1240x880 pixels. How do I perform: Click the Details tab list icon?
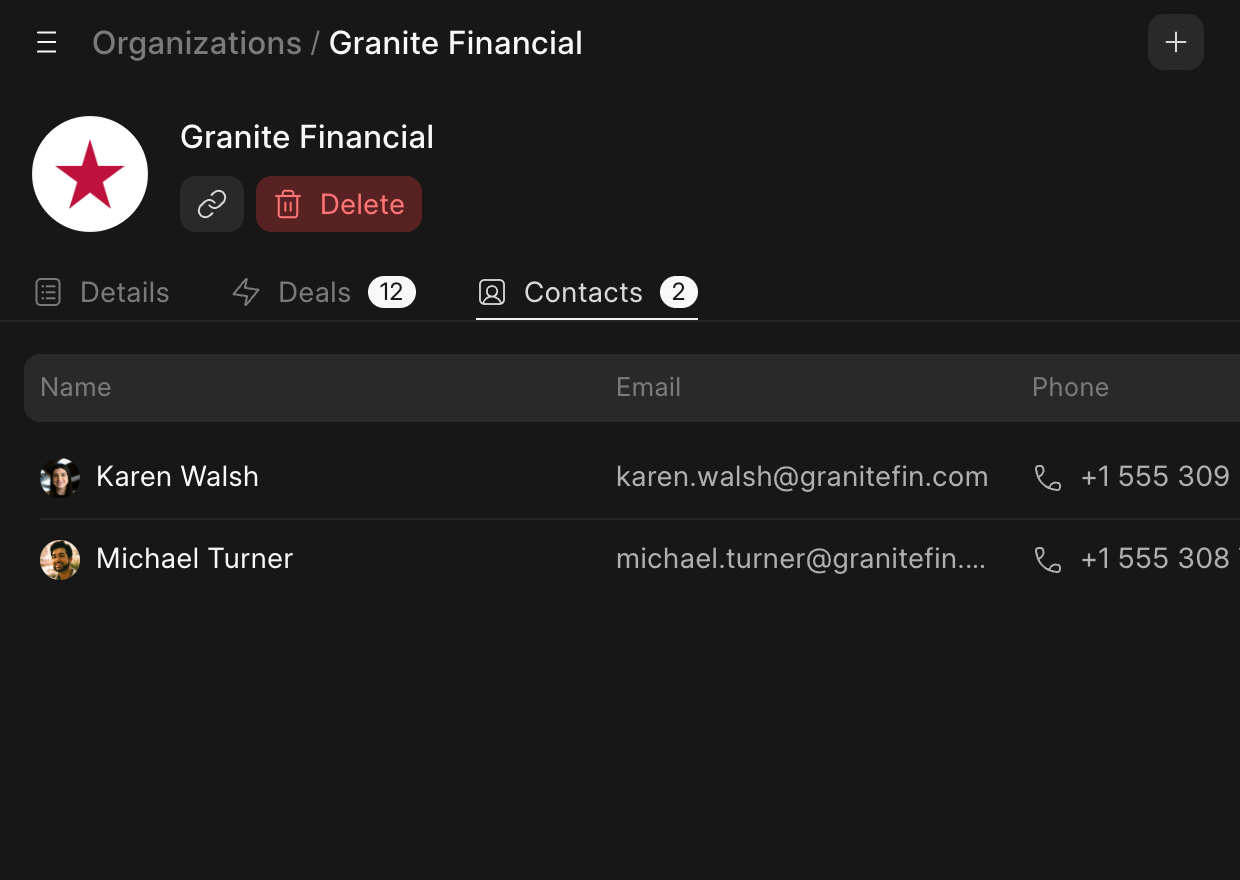tap(48, 292)
